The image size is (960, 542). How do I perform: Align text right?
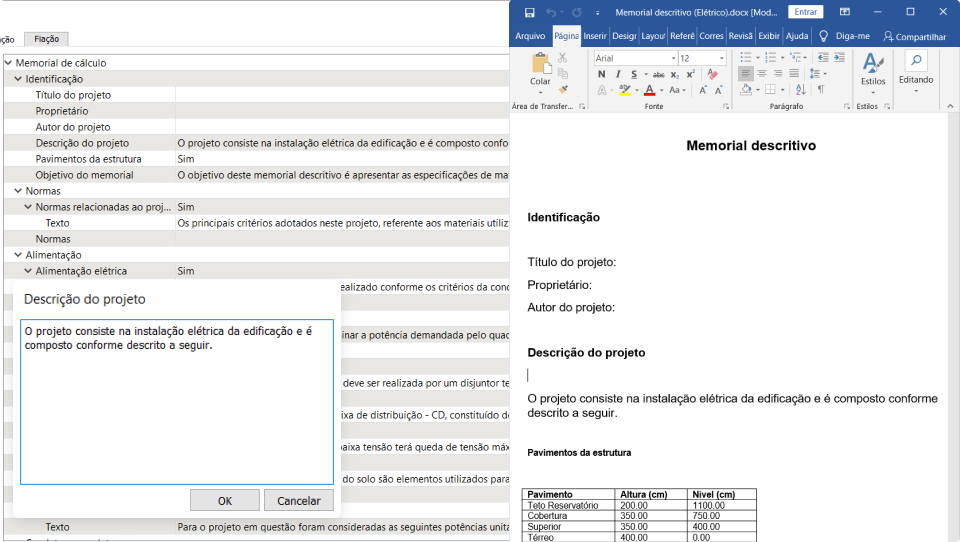(778, 73)
